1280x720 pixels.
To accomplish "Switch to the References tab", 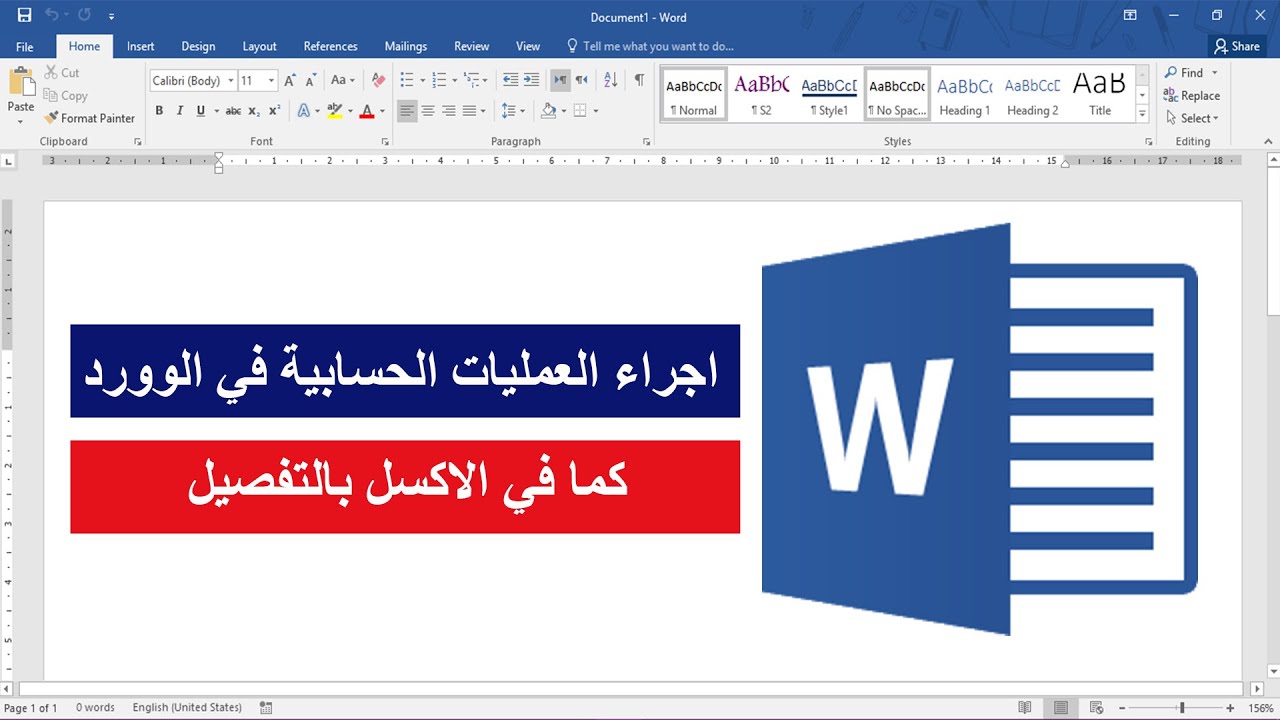I will (330, 46).
